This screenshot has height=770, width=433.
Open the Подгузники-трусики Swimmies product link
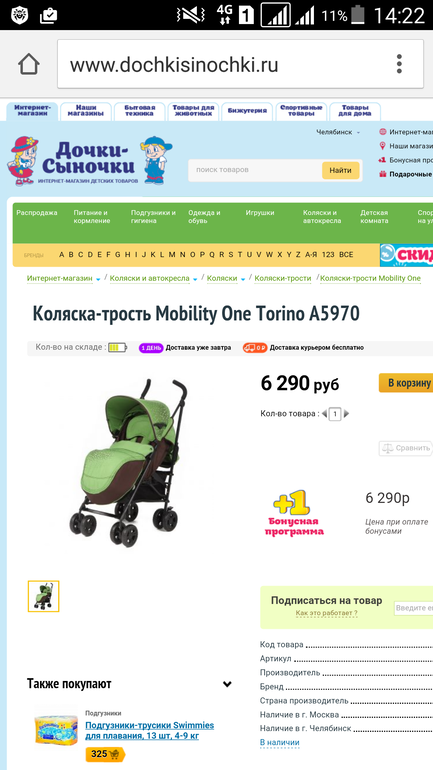[150, 731]
